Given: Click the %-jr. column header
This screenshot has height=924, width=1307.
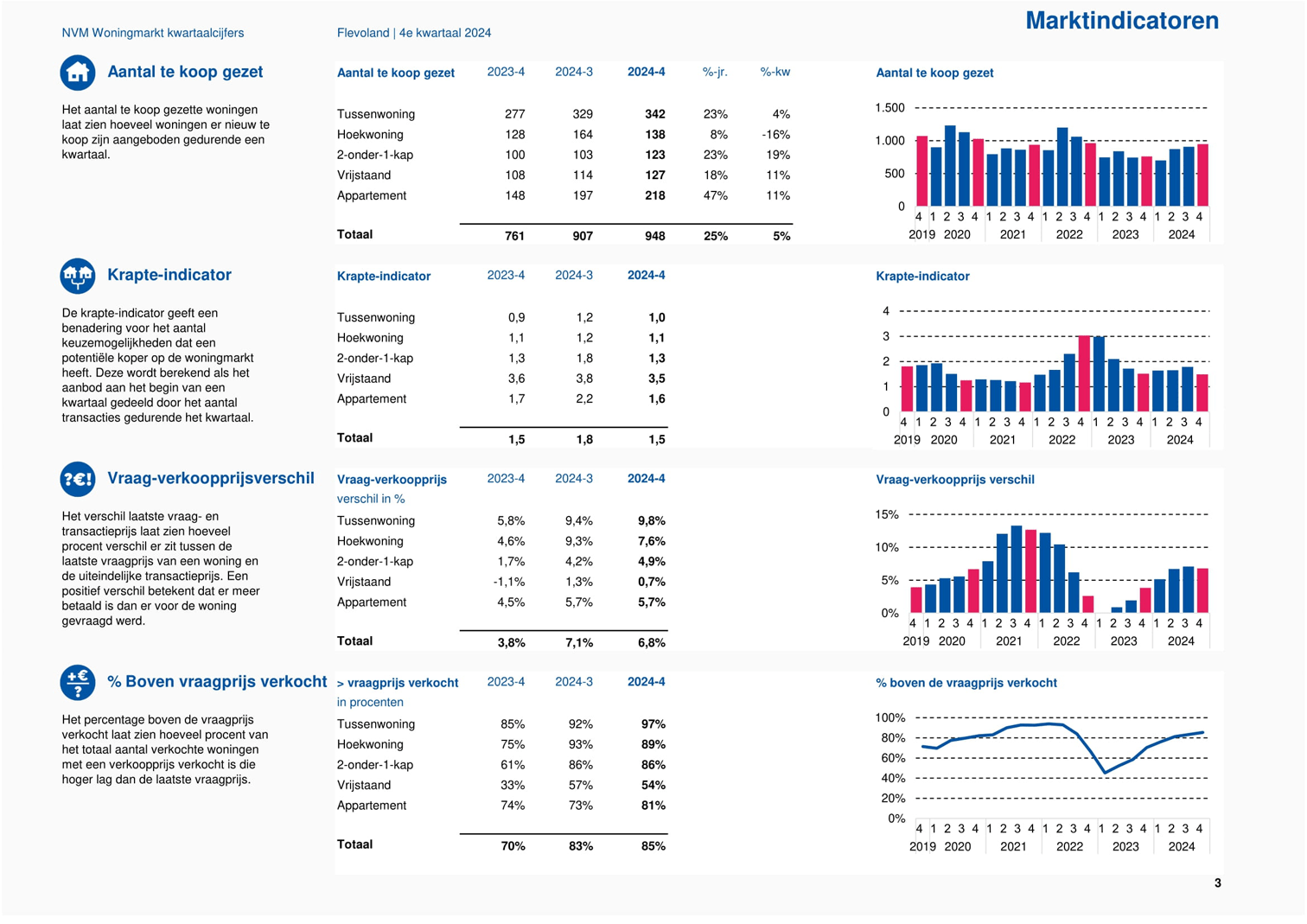Looking at the screenshot, I should (x=715, y=72).
